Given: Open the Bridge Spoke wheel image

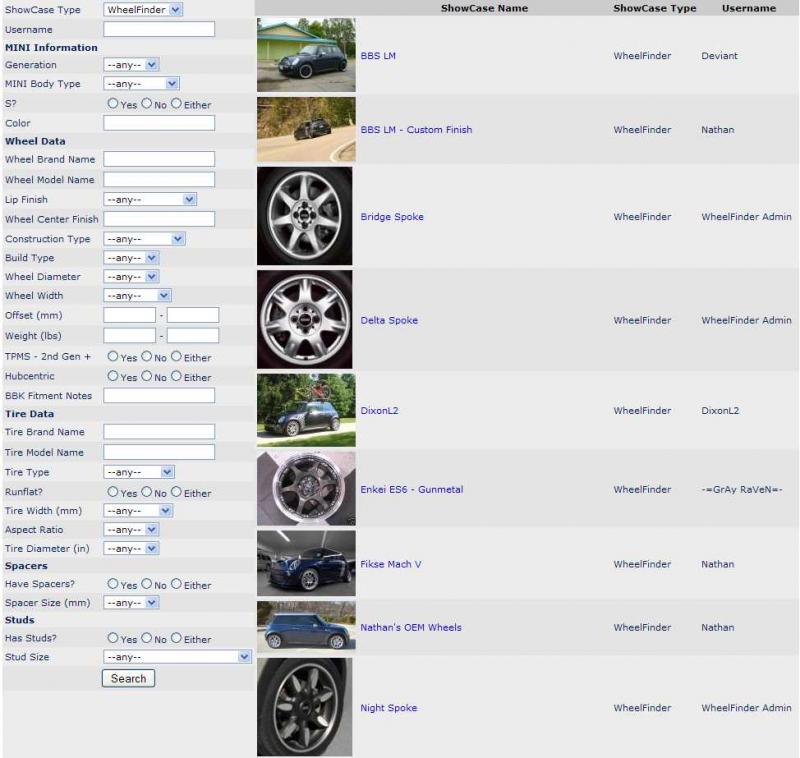Looking at the screenshot, I should pos(305,216).
